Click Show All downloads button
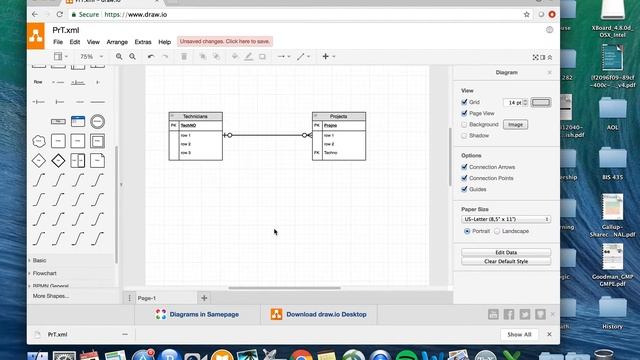640x360 pixels. pos(519,334)
